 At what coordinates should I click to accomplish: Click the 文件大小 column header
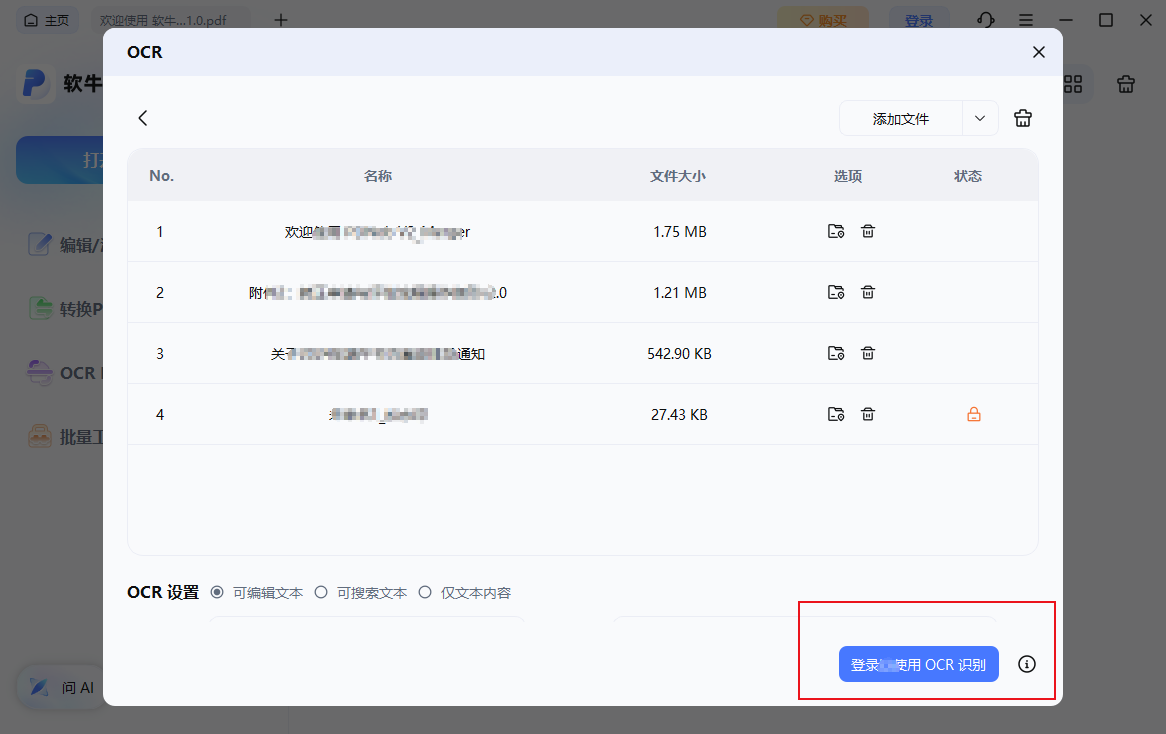click(677, 176)
